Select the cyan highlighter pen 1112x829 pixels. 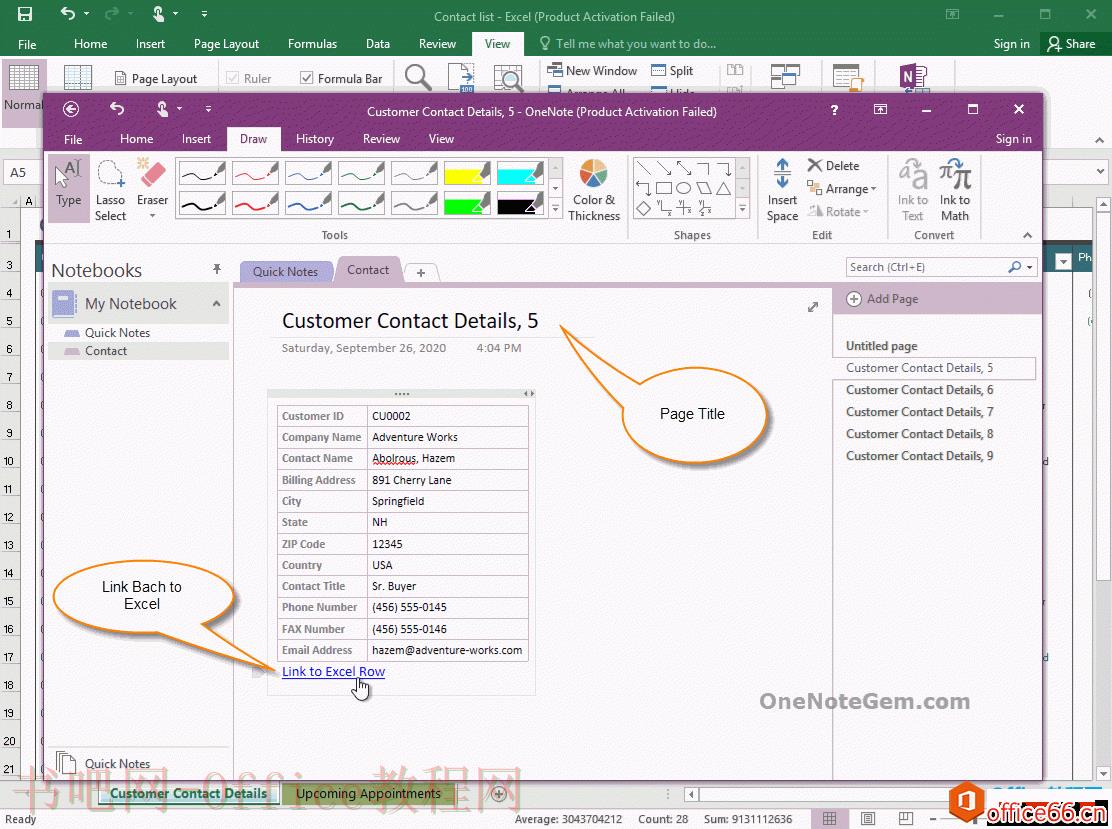(520, 173)
